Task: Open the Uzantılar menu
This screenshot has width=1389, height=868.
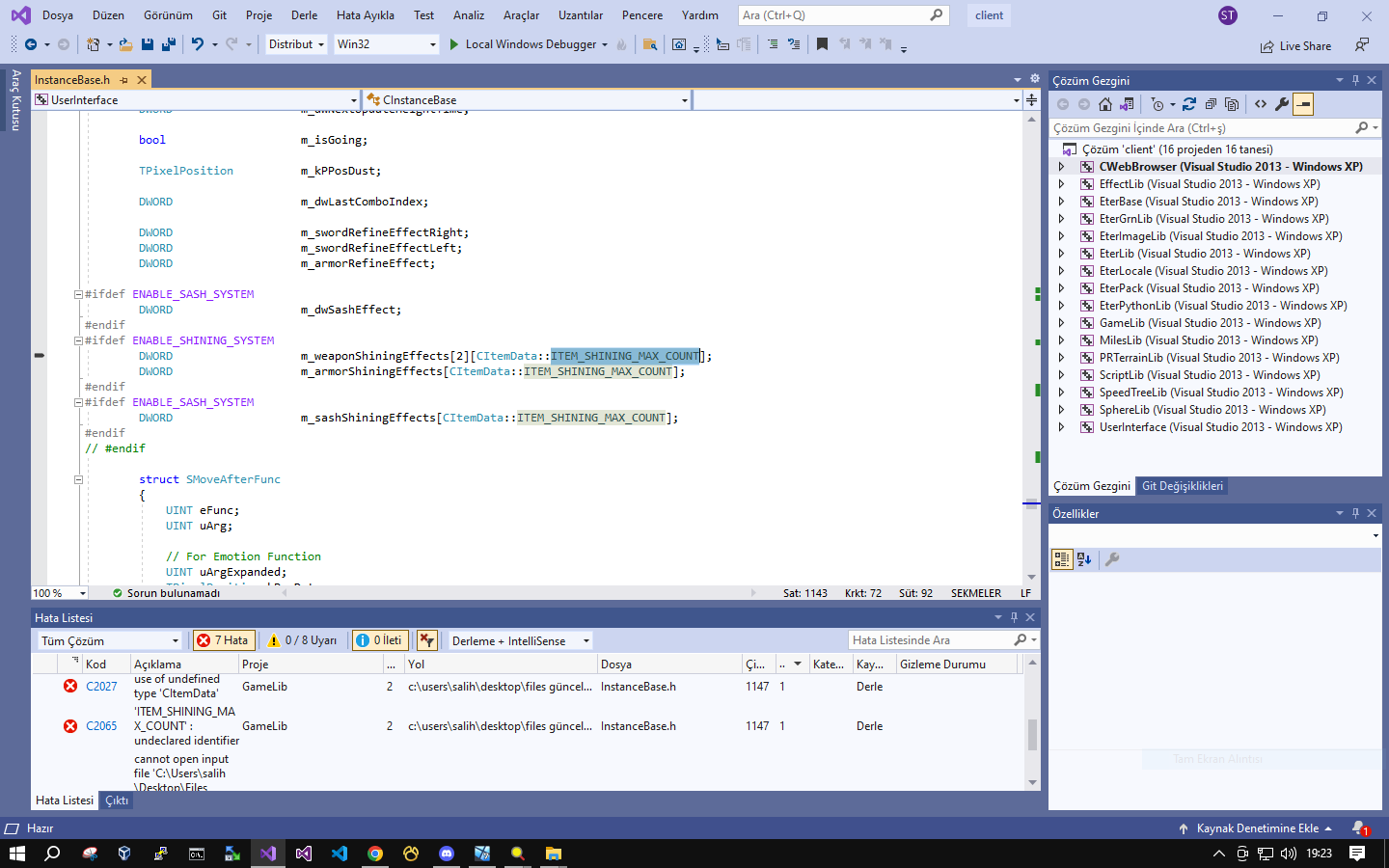Action: 581,15
